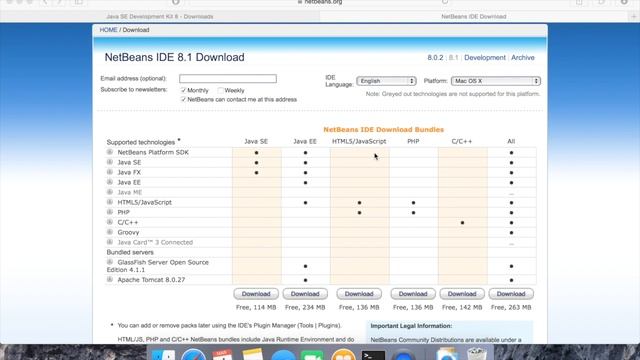Open the Development builds link
This screenshot has height=360, width=640.
click(x=485, y=58)
